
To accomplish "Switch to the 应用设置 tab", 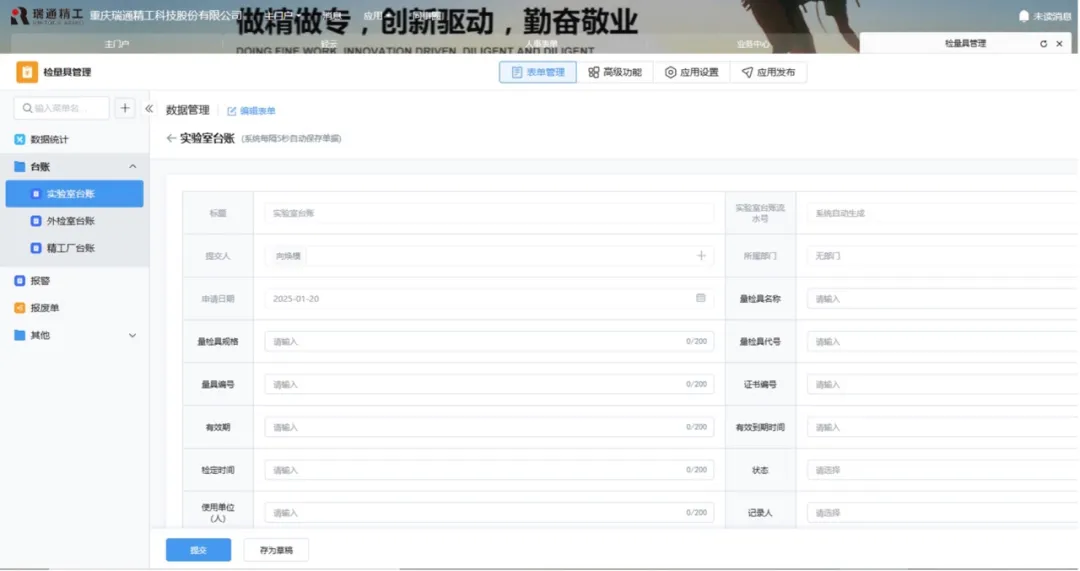I will [692, 72].
